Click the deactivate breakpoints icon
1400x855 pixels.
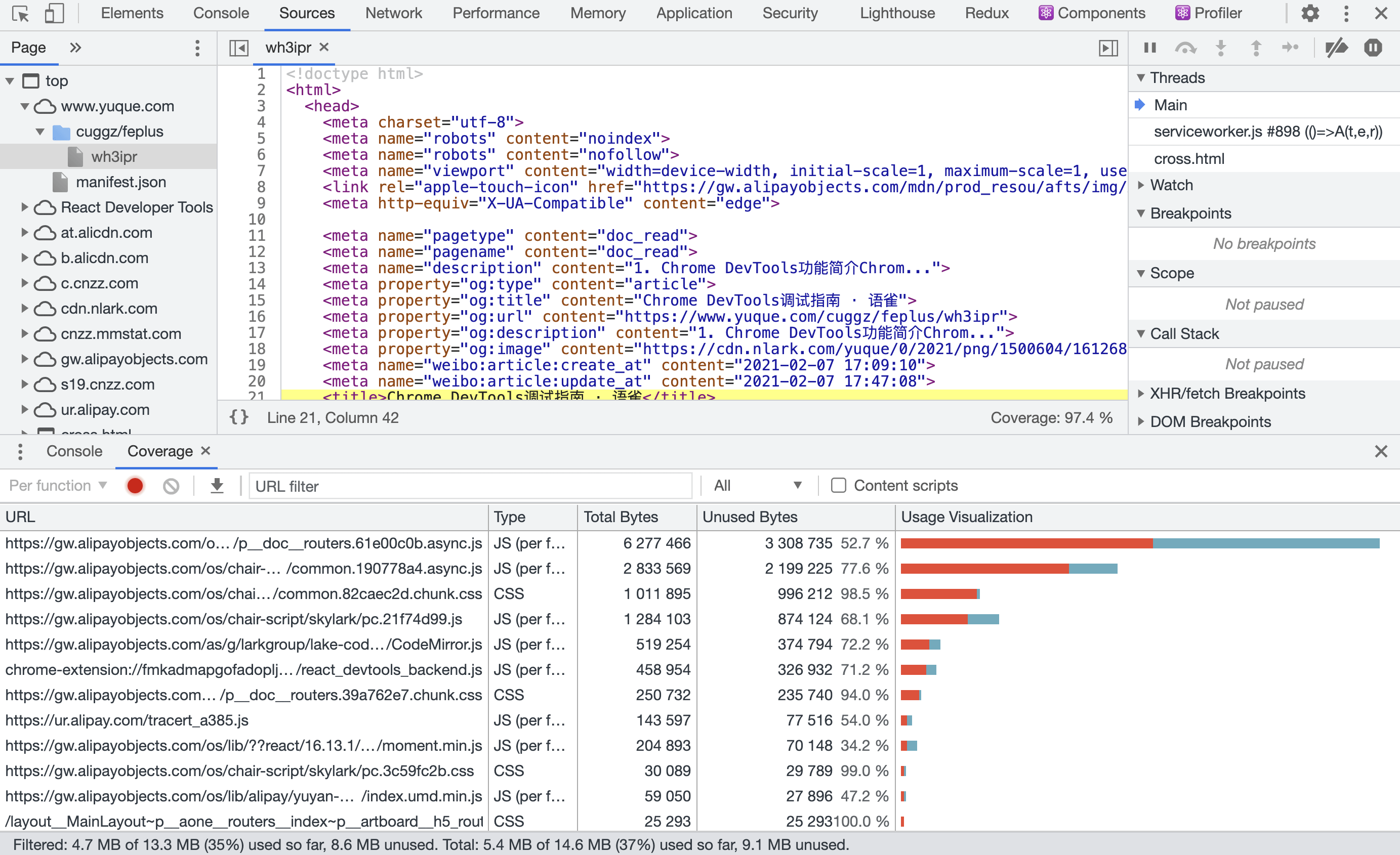pyautogui.click(x=1336, y=48)
